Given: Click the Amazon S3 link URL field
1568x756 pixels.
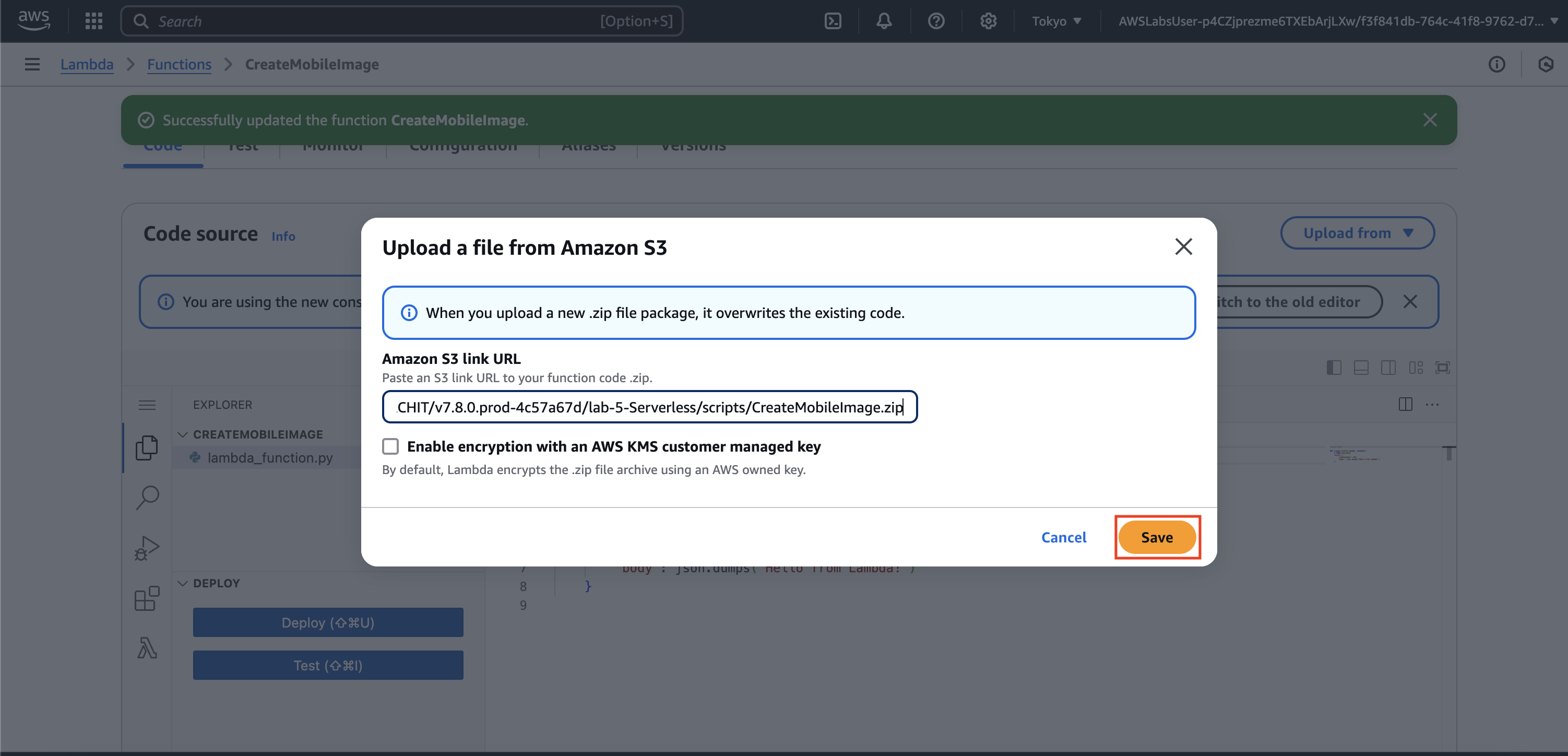Looking at the screenshot, I should tap(649, 407).
